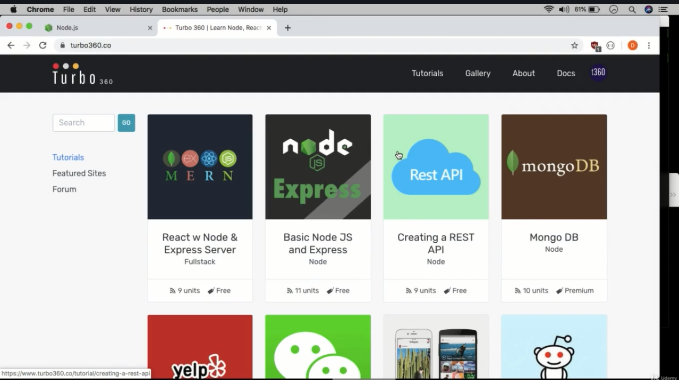Click the Search input field
This screenshot has width=679, height=380.
pos(84,123)
